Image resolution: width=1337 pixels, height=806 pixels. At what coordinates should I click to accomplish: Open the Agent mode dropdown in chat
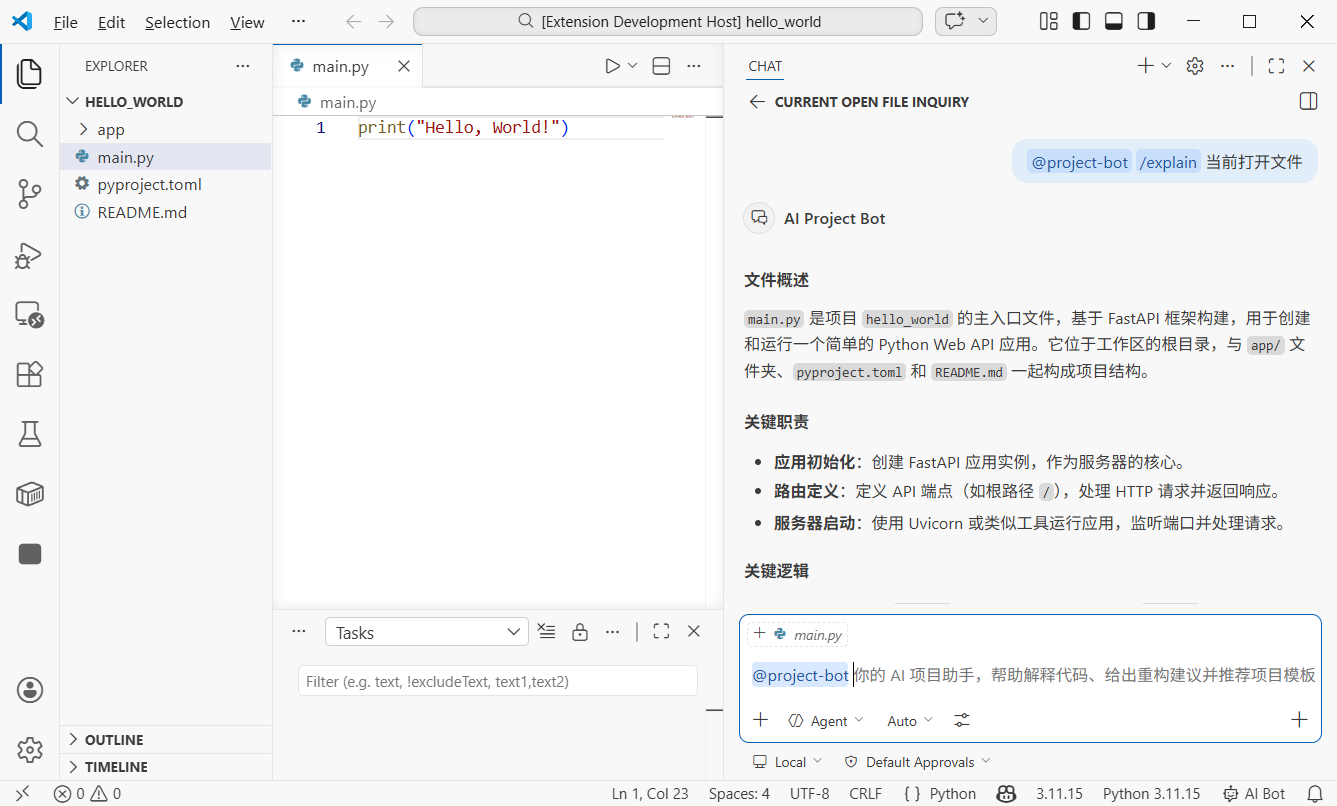[826, 720]
